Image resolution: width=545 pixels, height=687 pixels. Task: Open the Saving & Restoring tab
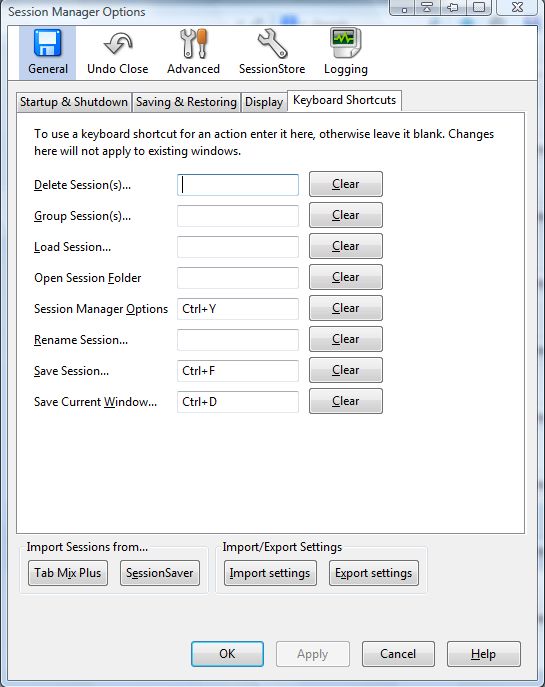click(186, 102)
